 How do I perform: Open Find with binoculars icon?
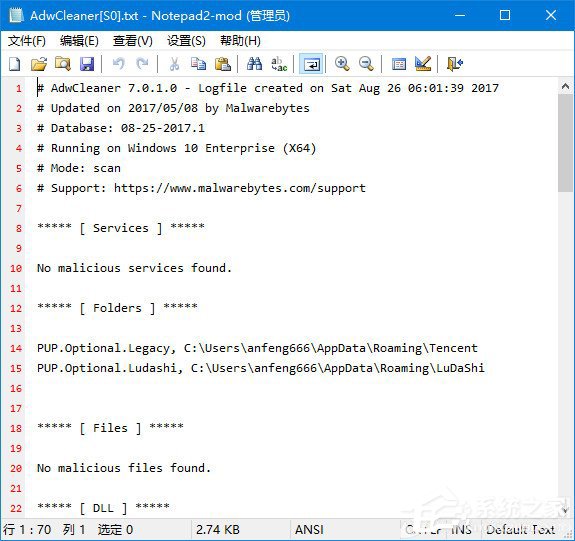point(254,64)
